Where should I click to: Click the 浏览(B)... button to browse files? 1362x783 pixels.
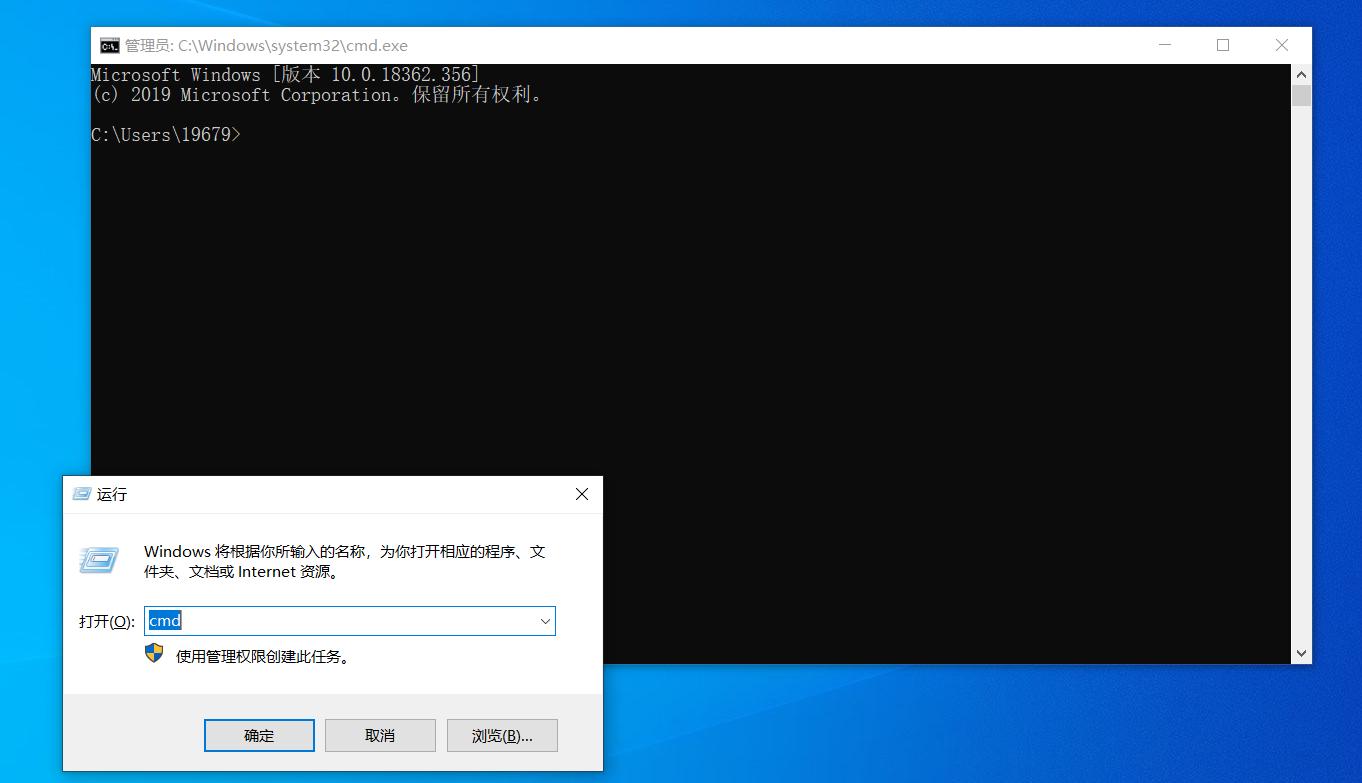click(x=502, y=735)
